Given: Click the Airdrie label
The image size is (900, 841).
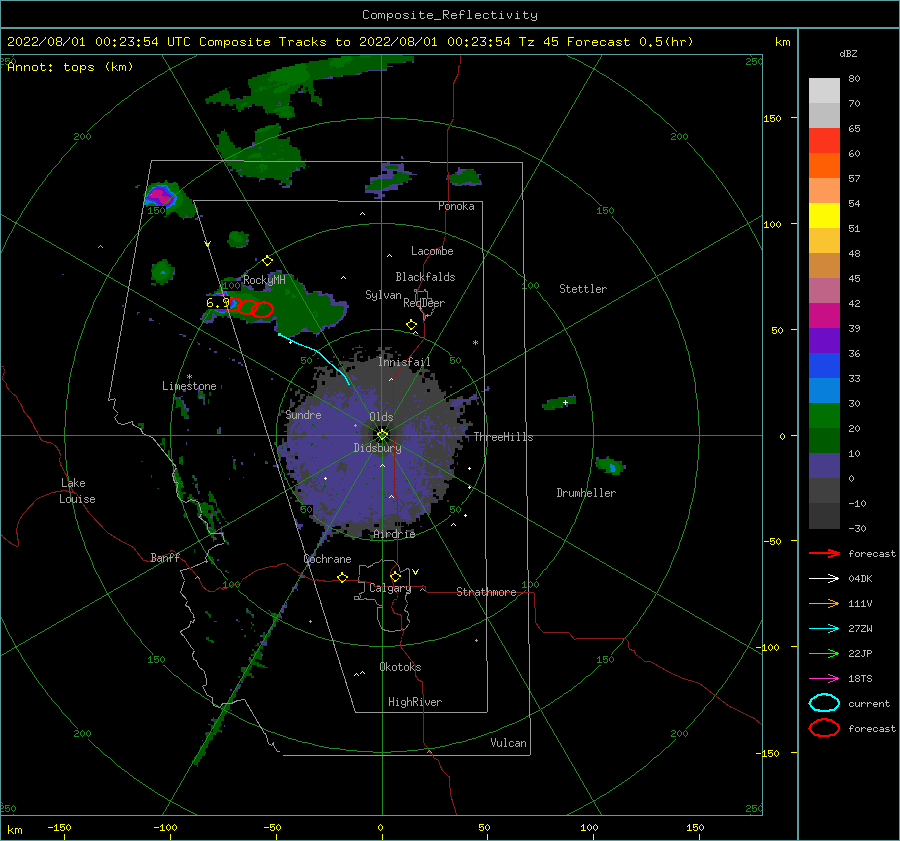Looking at the screenshot, I should tap(394, 534).
